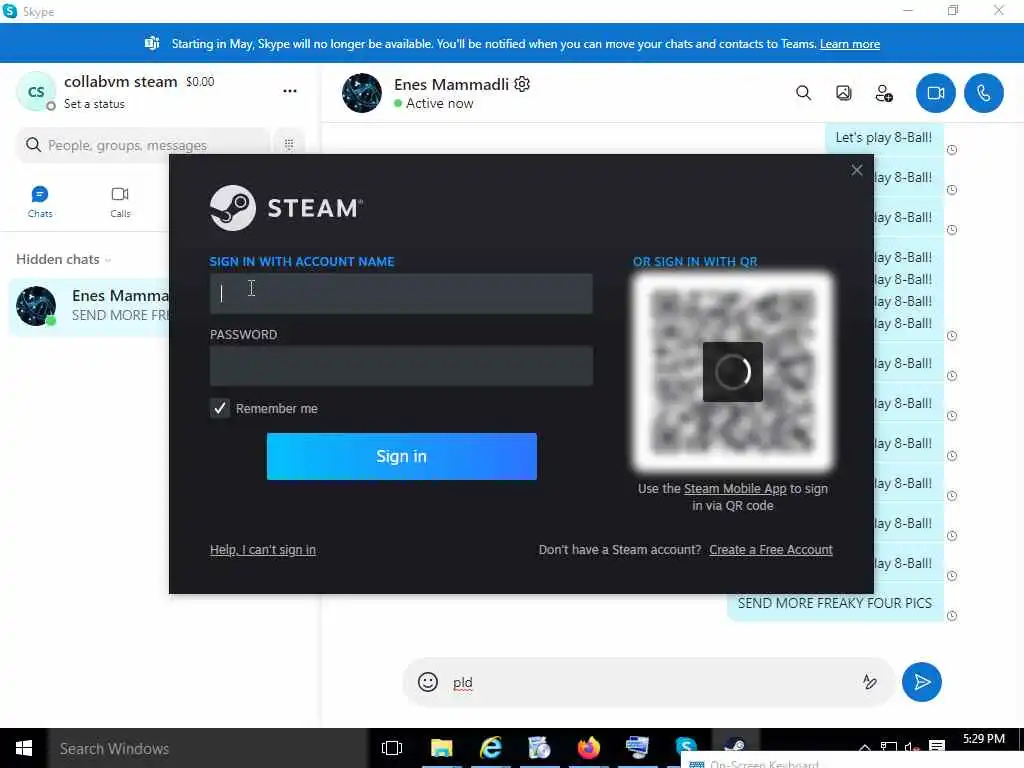Click Set a status text

coord(94,104)
